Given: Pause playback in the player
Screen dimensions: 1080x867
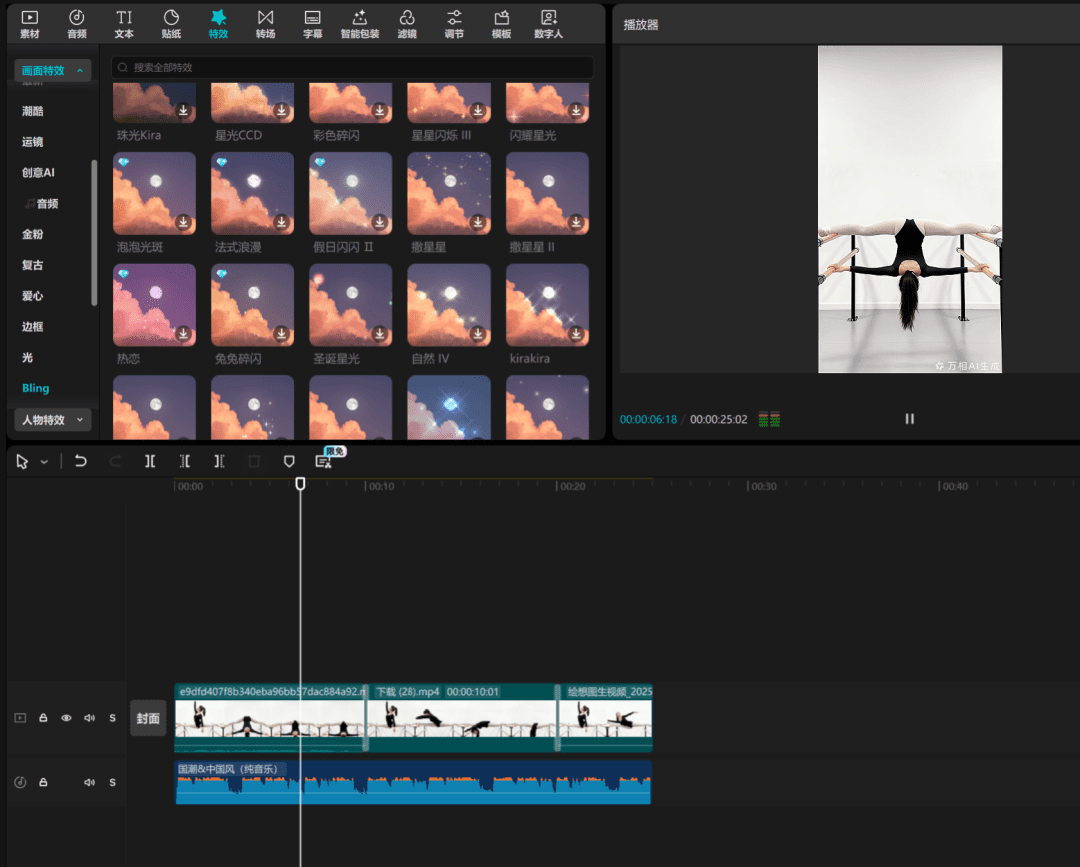Looking at the screenshot, I should tap(909, 419).
